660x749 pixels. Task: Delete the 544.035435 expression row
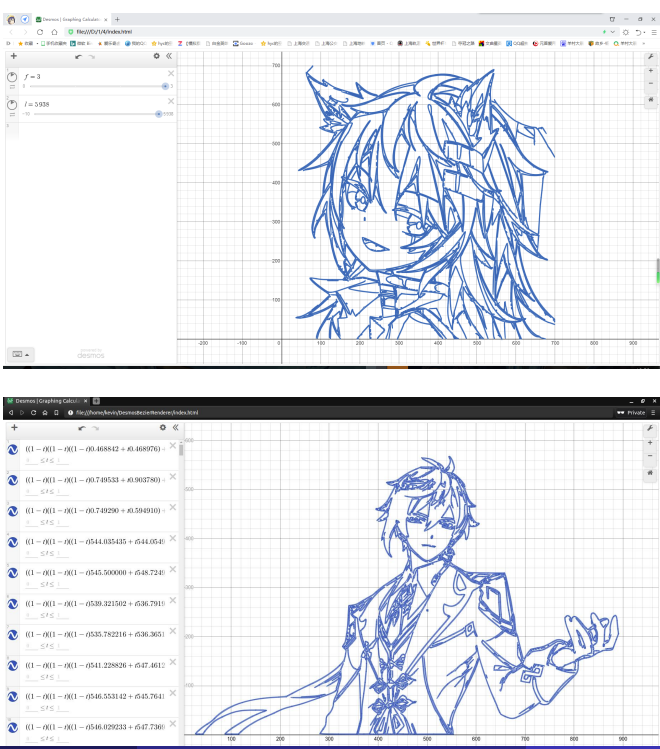coord(173,538)
